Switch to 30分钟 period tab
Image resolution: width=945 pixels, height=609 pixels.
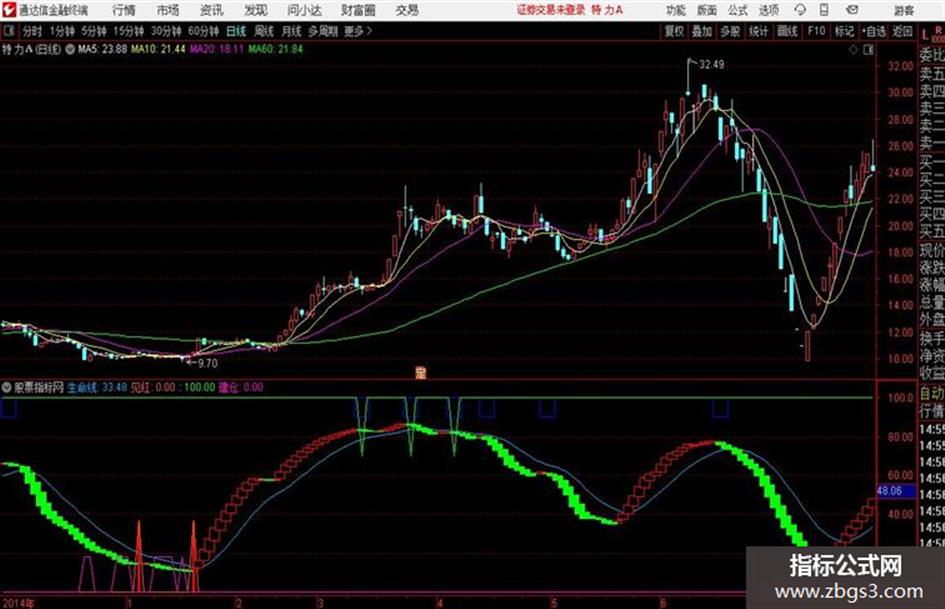pos(166,31)
